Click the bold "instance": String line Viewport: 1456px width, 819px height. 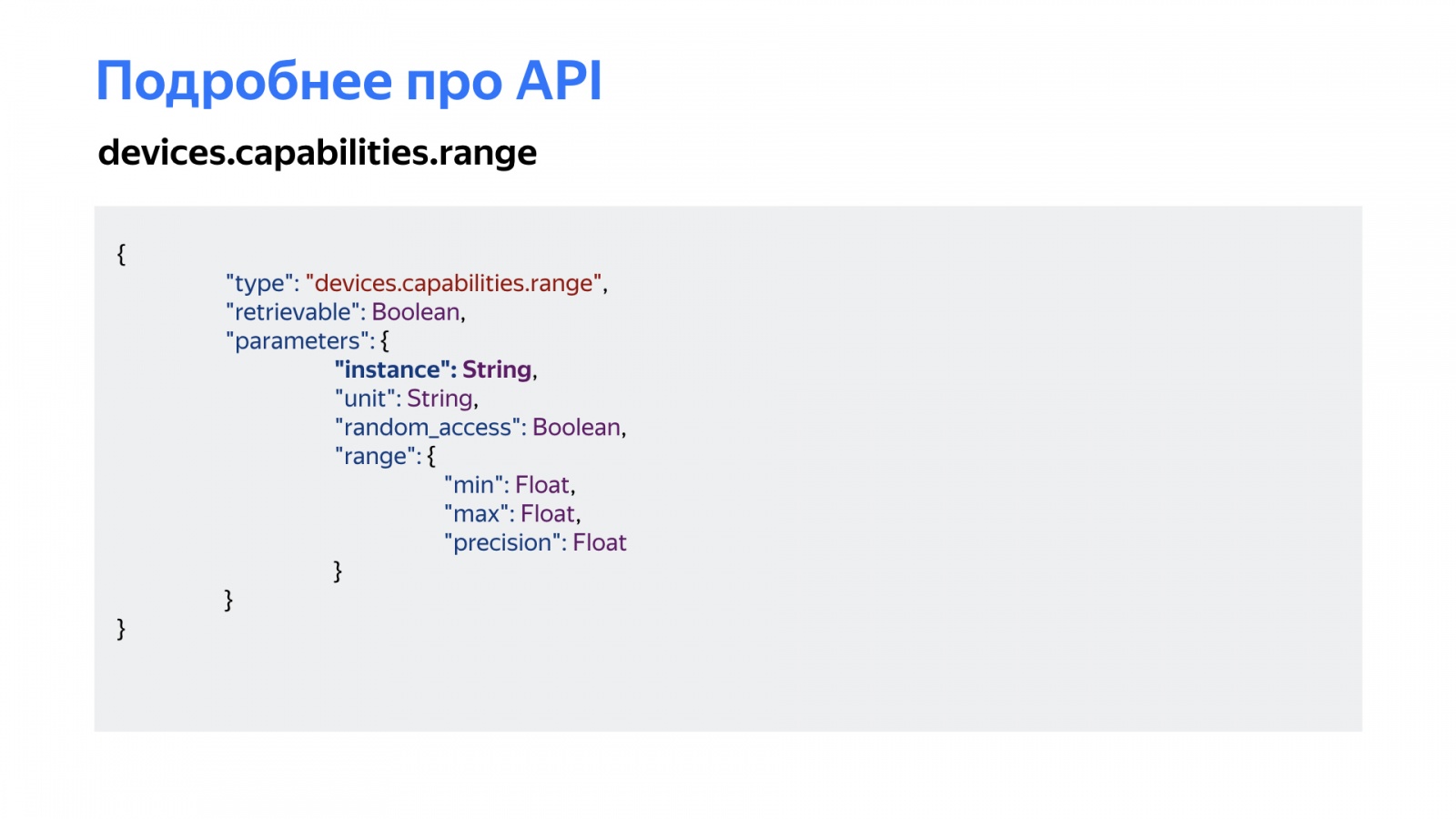[436, 369]
